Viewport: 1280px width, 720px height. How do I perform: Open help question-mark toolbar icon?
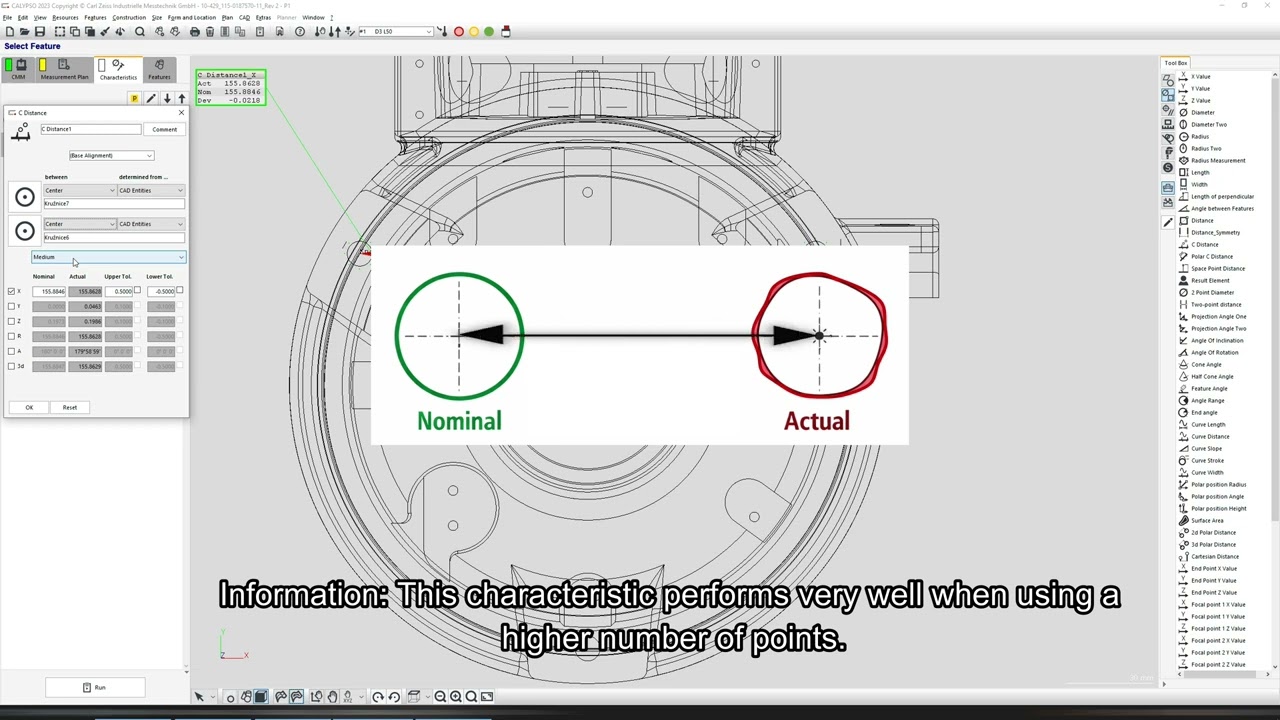point(300,32)
